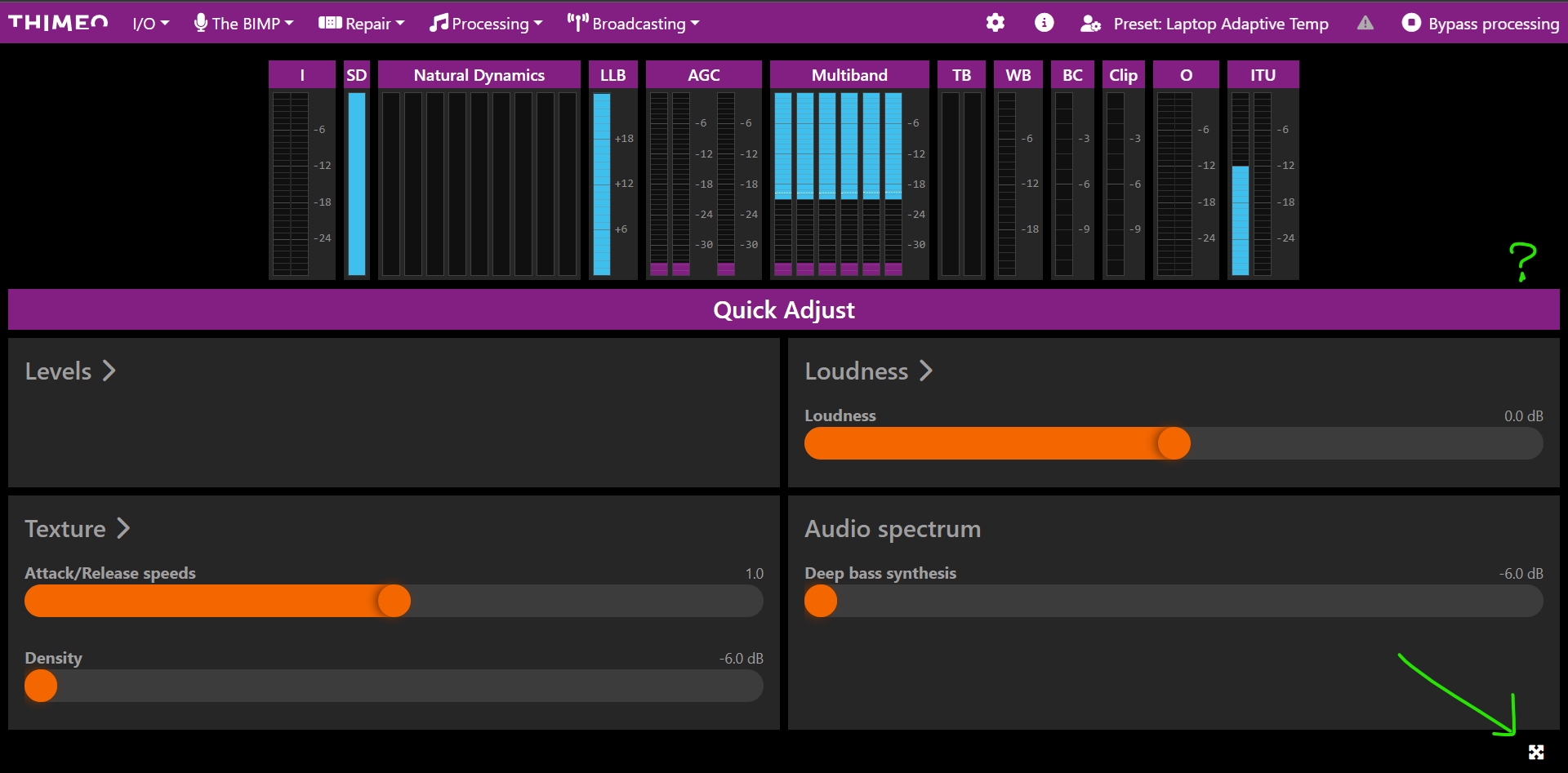1568x773 pixels.
Task: Open The BIMP dropdown menu
Action: 243,24
